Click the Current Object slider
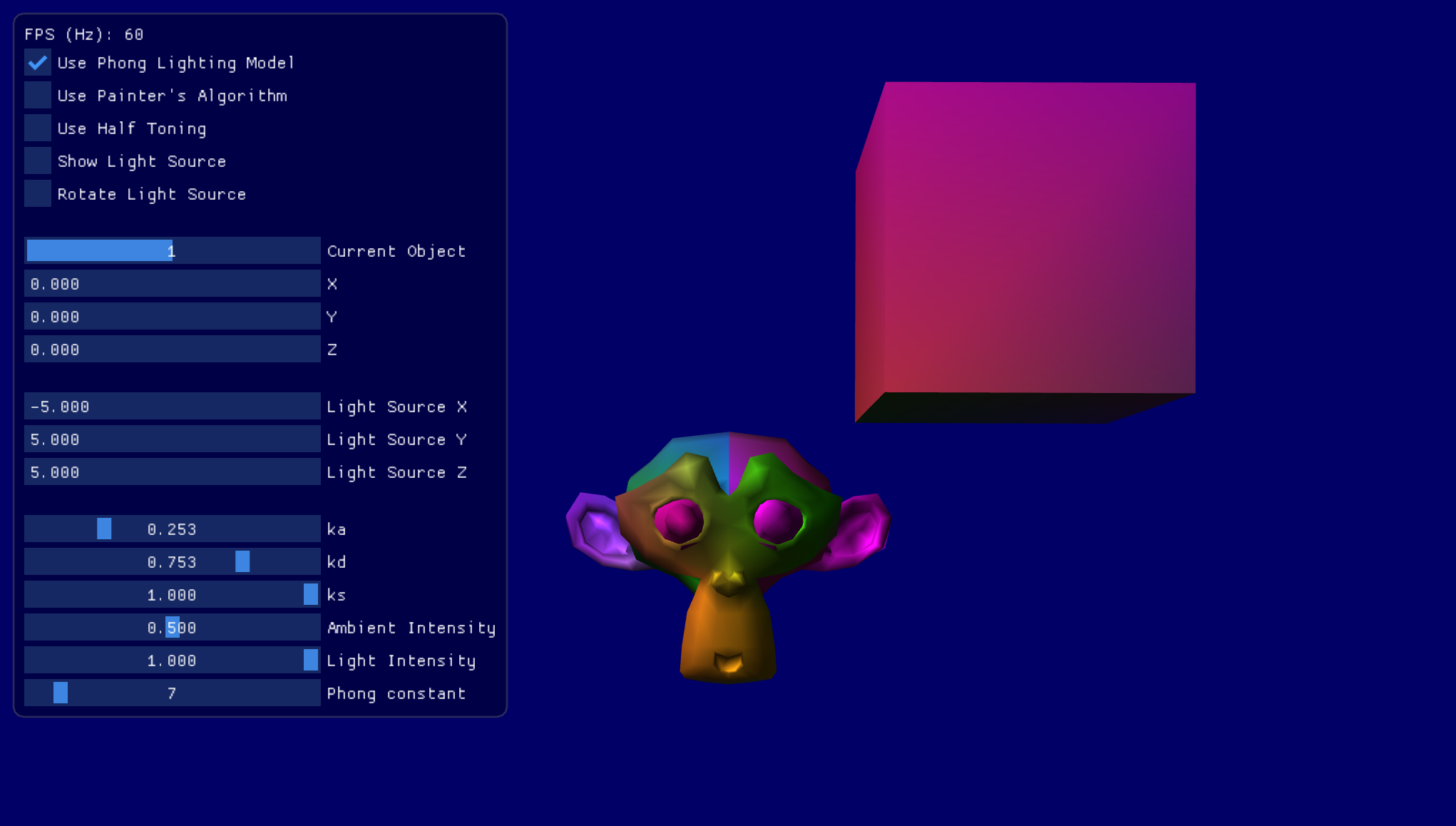1456x826 pixels. [x=173, y=250]
